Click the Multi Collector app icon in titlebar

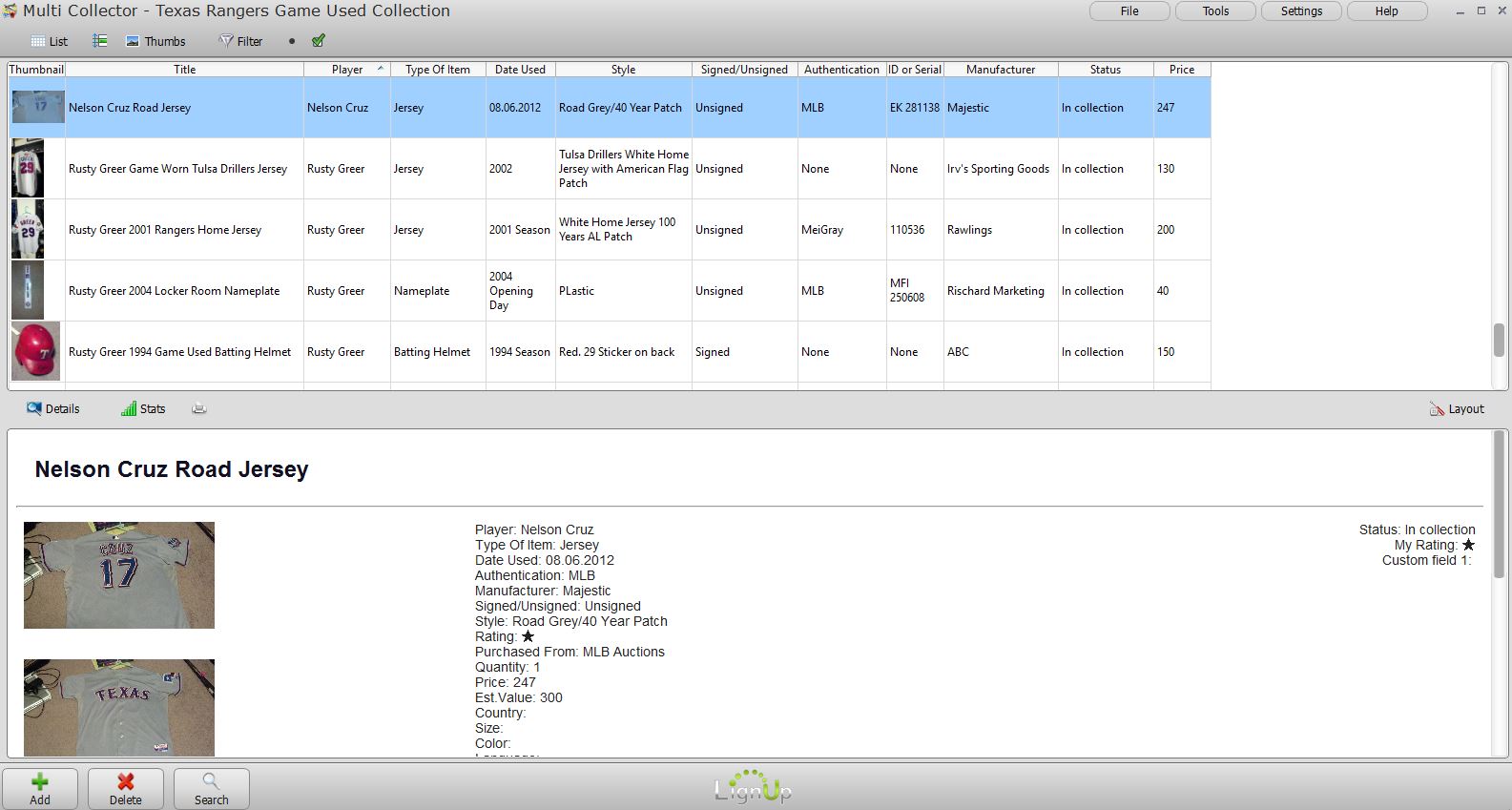point(10,11)
